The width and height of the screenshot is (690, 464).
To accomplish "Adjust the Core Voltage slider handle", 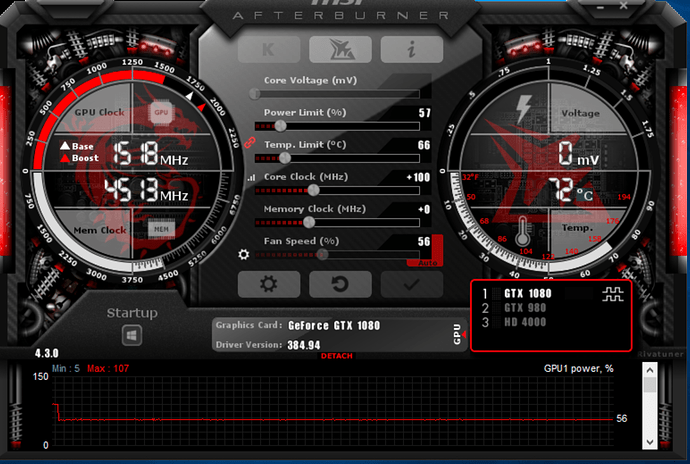I will (x=254, y=93).
